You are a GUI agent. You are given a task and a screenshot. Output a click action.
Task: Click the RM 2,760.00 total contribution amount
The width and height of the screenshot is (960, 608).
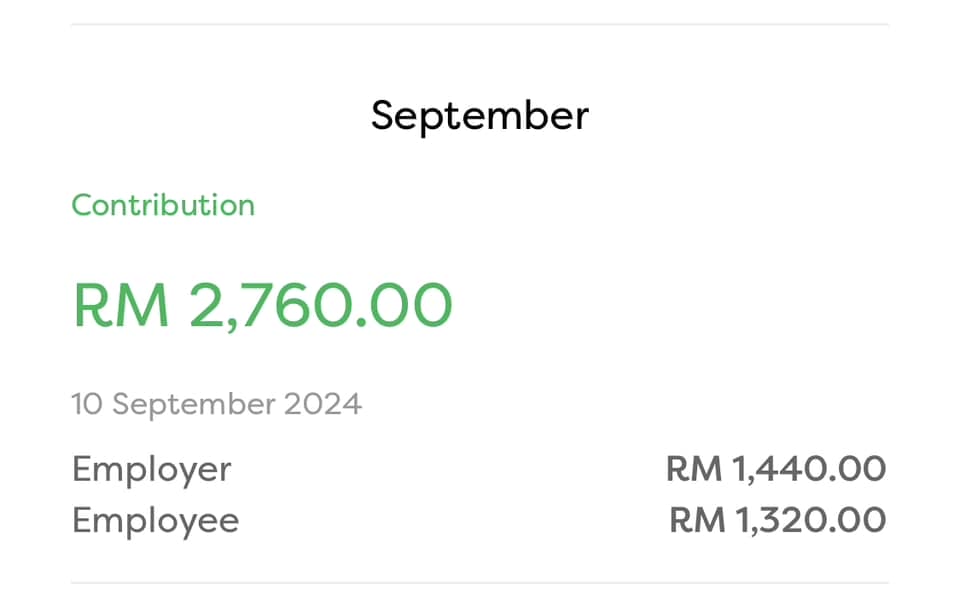[263, 306]
